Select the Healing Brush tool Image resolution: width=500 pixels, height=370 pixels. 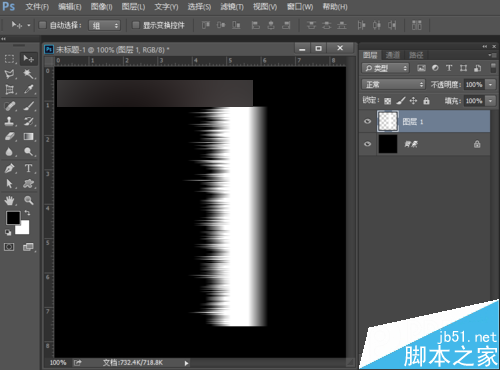[x=9, y=106]
